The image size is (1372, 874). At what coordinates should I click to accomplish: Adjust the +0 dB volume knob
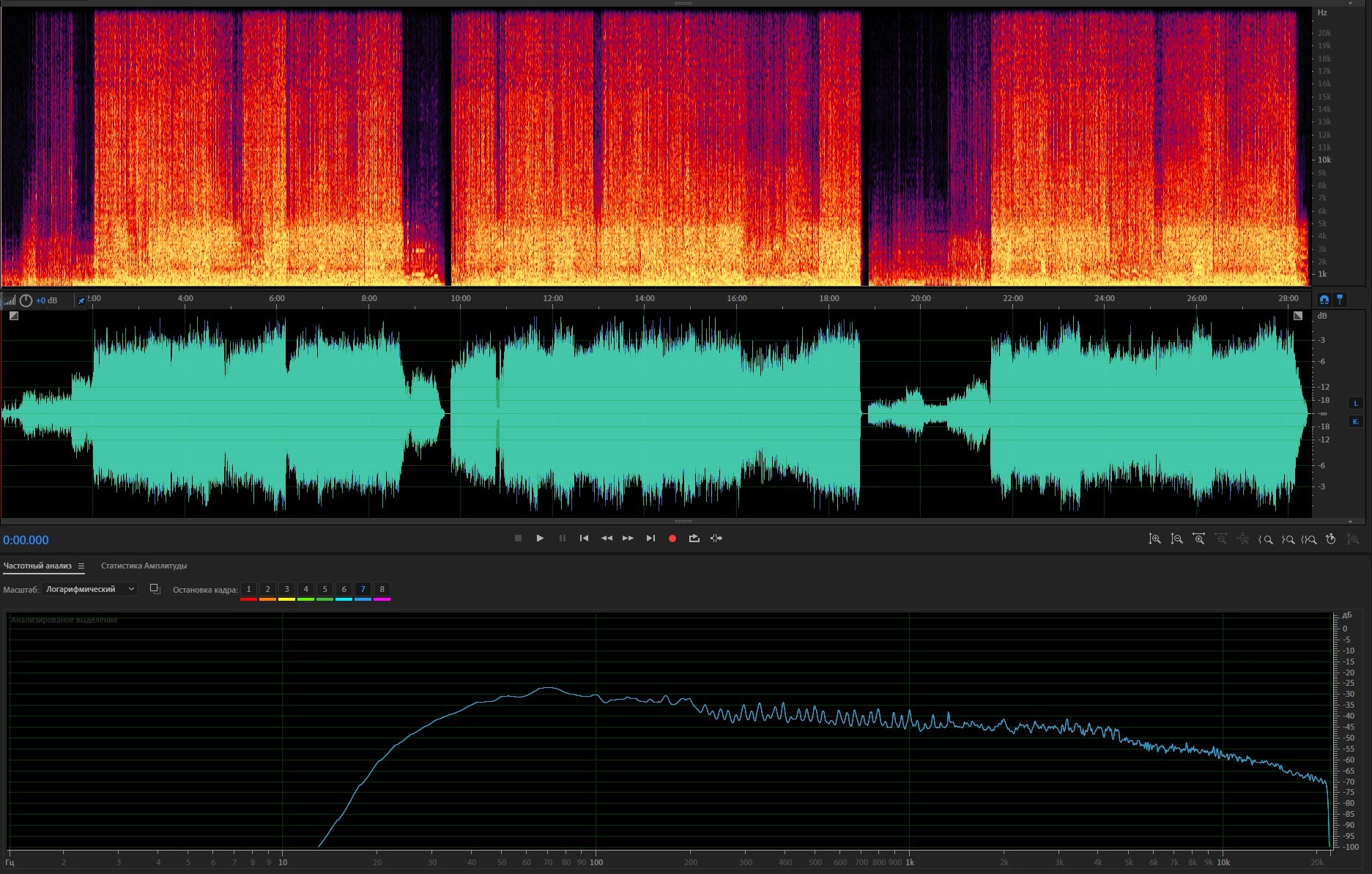pyautogui.click(x=26, y=300)
